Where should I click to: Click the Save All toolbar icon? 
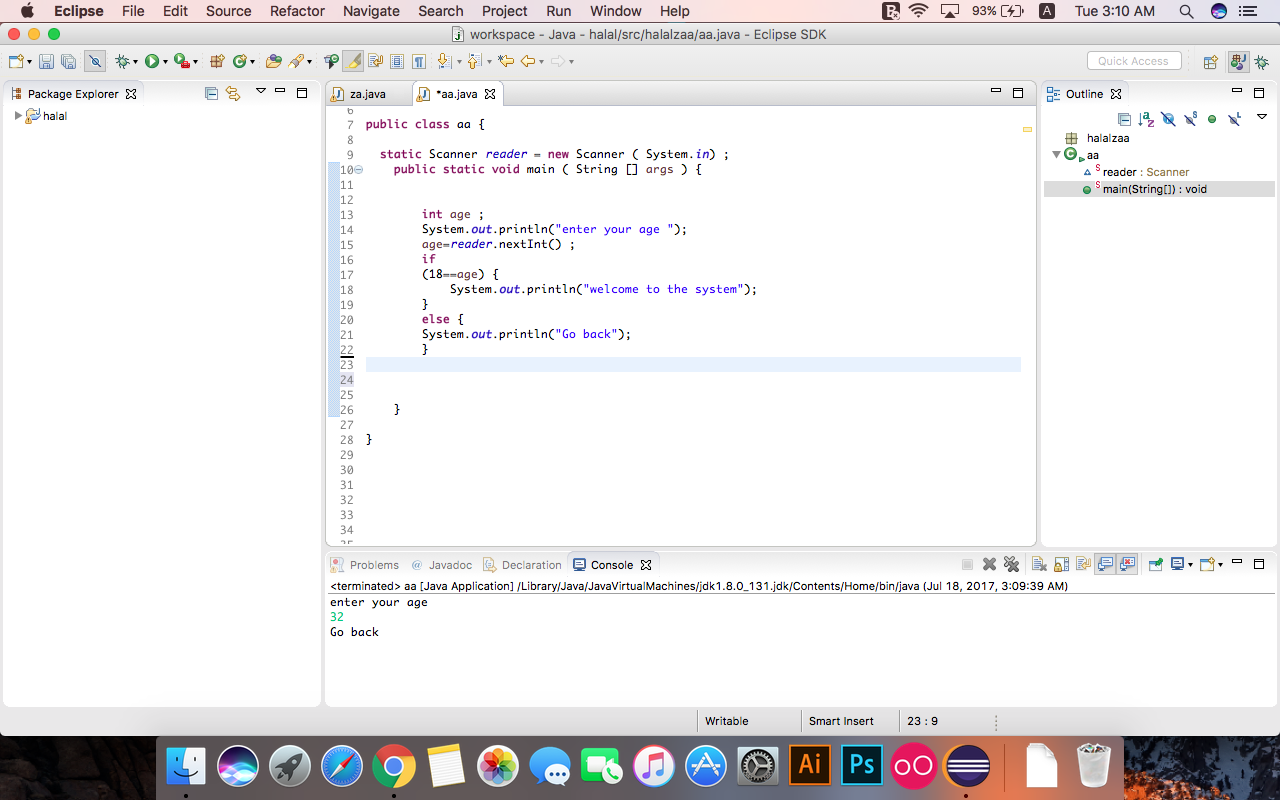point(69,62)
